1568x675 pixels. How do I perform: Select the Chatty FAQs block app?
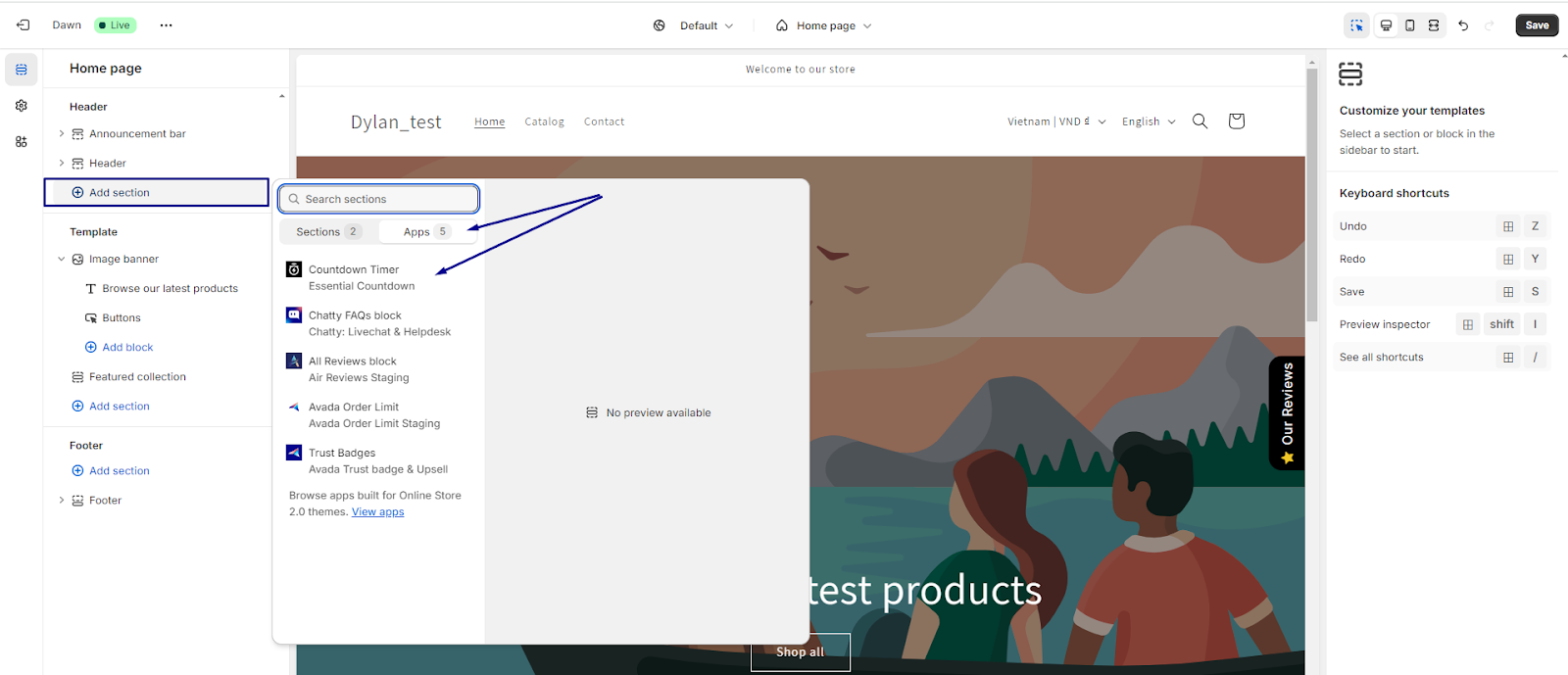(379, 323)
